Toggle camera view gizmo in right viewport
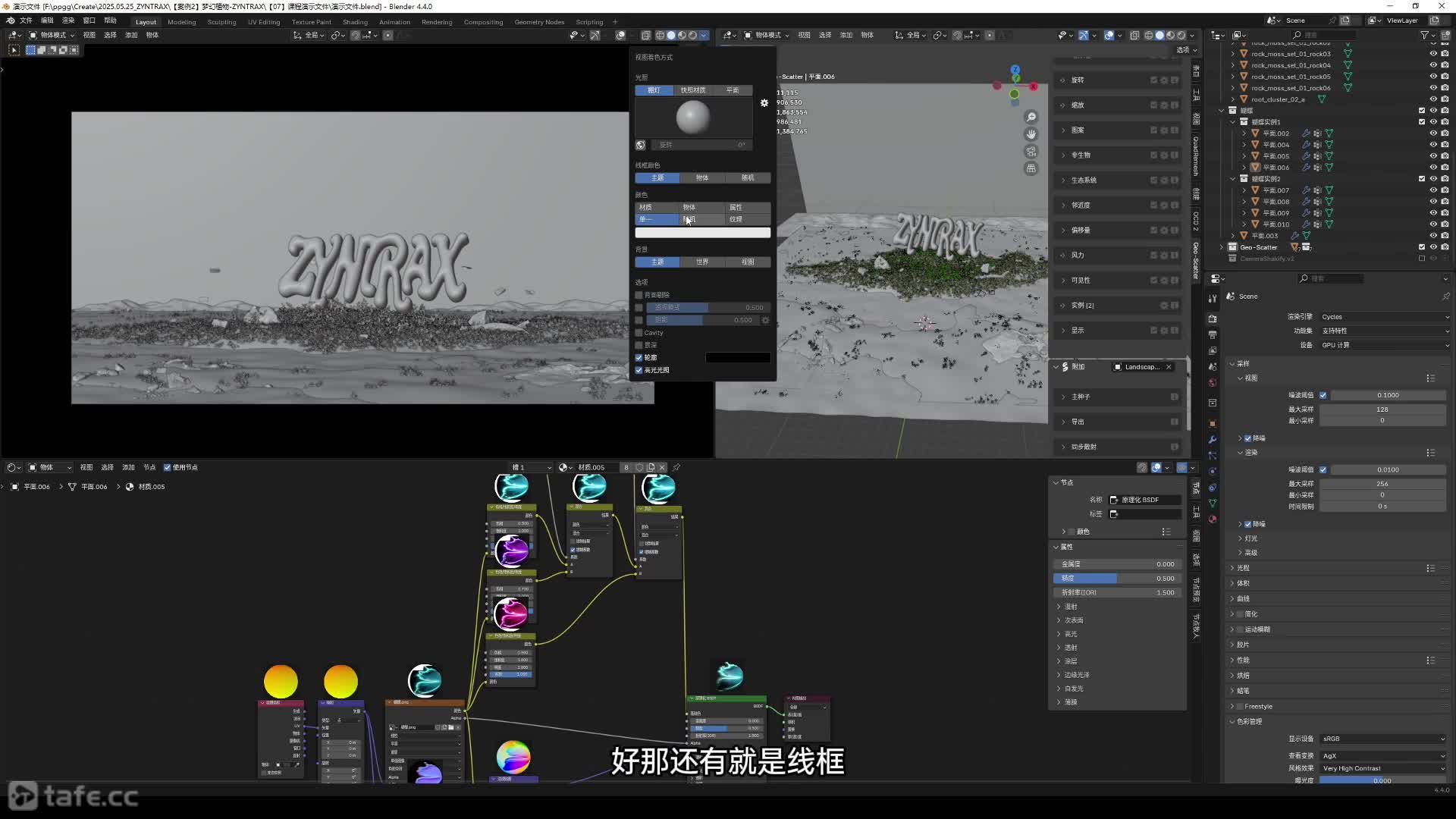The image size is (1456, 819). click(1031, 152)
